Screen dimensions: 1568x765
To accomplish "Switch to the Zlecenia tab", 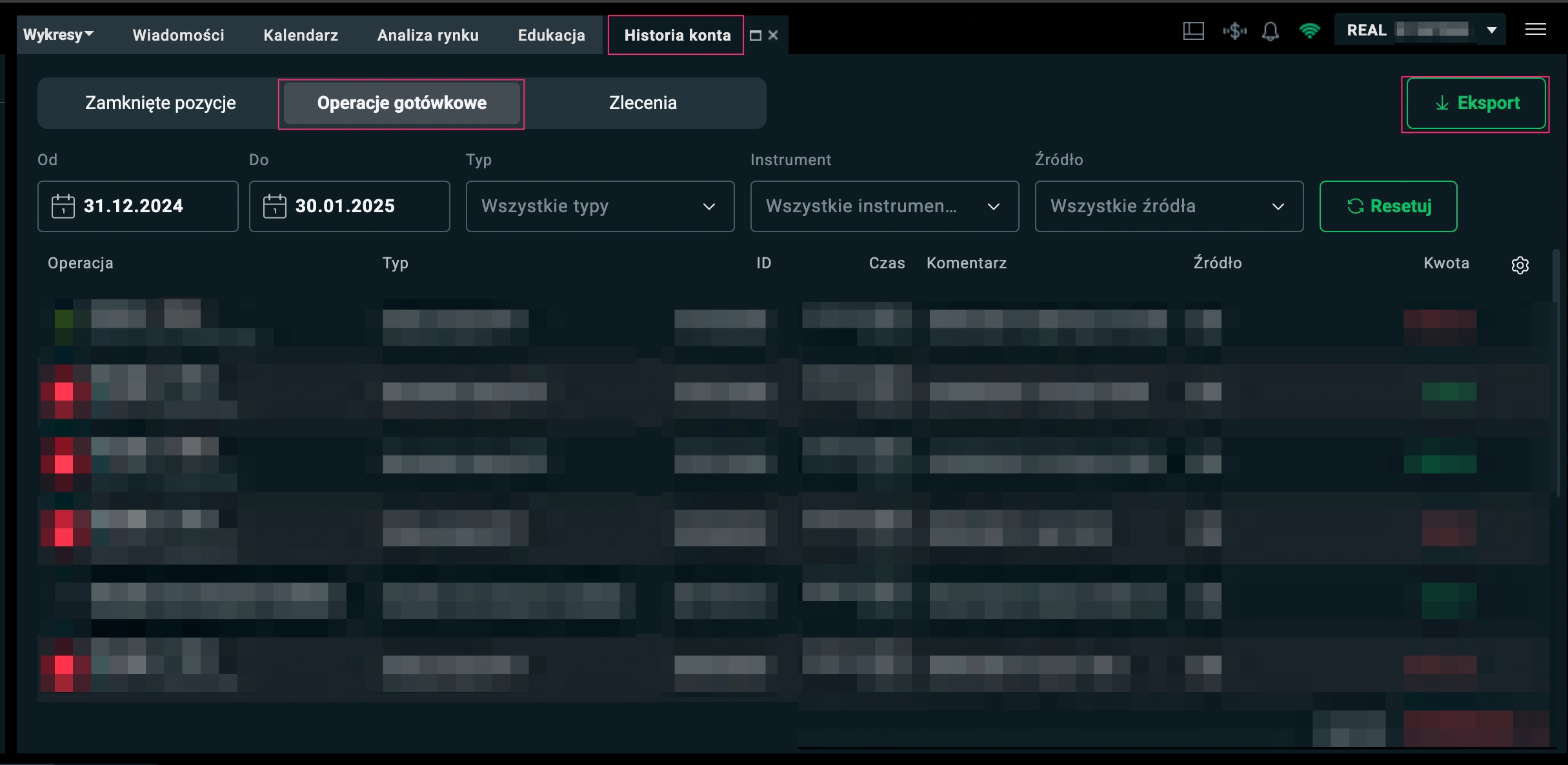I will 643,103.
